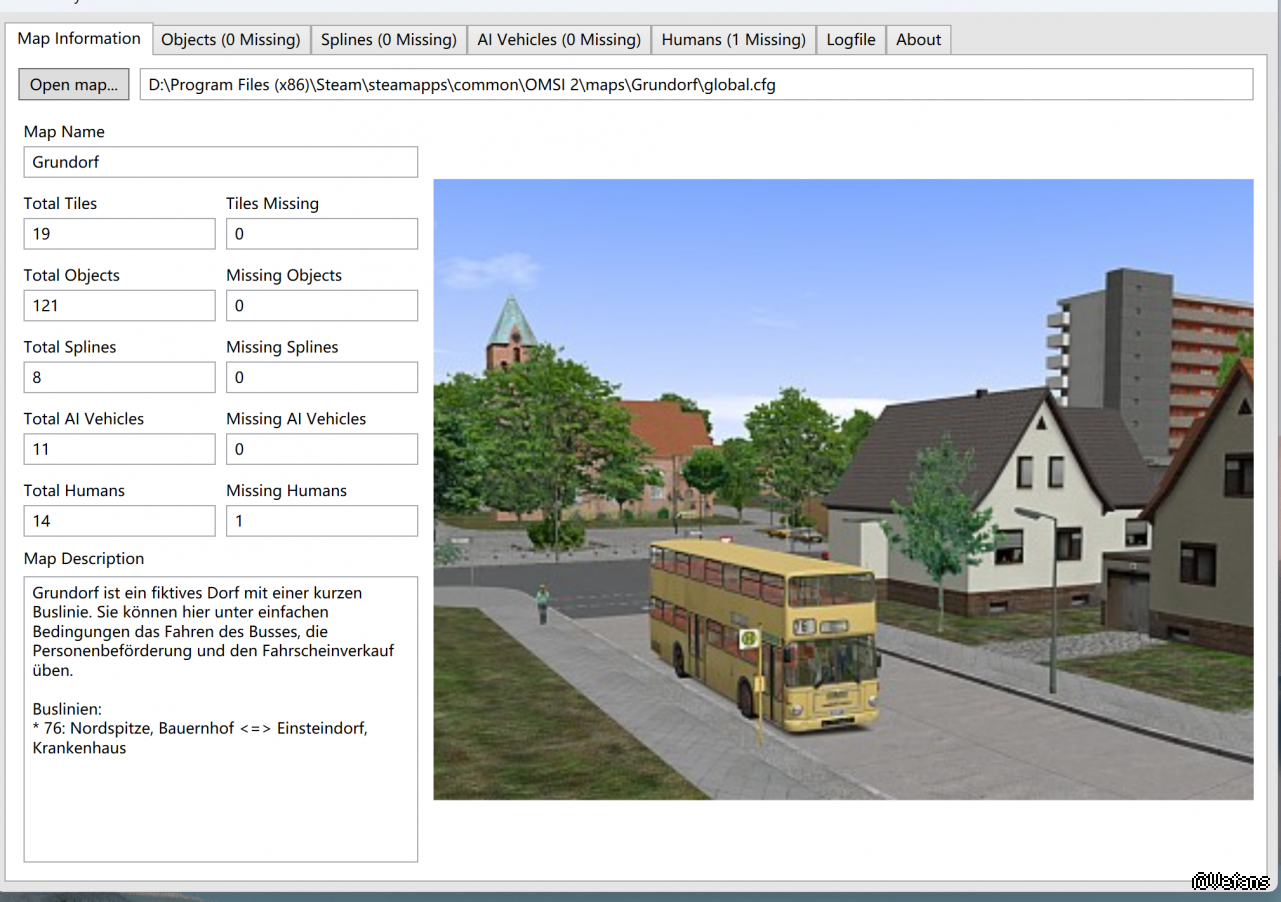
Task: Click the Total Splines field showing 8
Action: [x=119, y=378]
